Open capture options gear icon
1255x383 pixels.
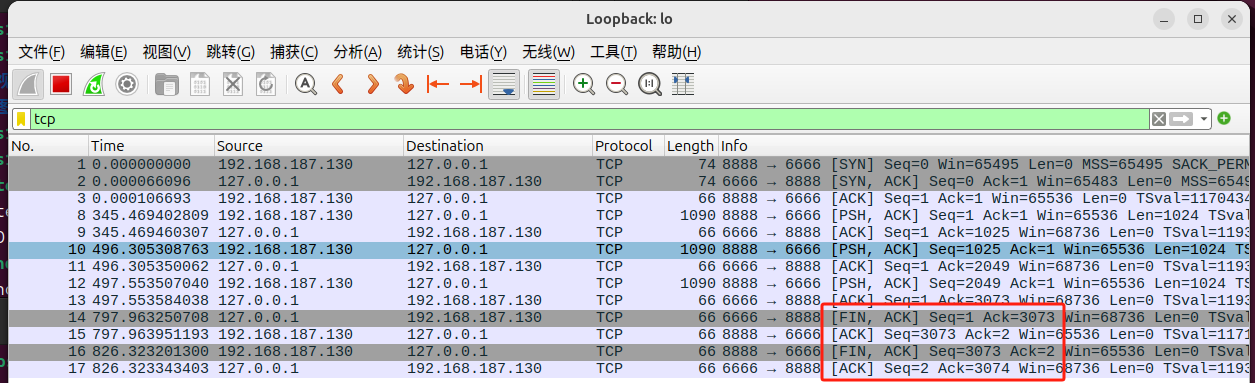(126, 84)
